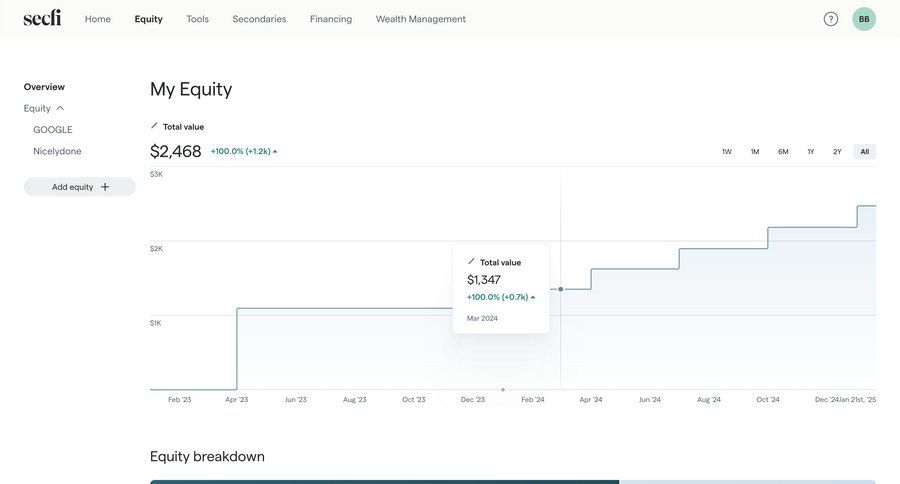900x484 pixels.
Task: Select Nicelydone in the sidebar
Action: click(57, 152)
